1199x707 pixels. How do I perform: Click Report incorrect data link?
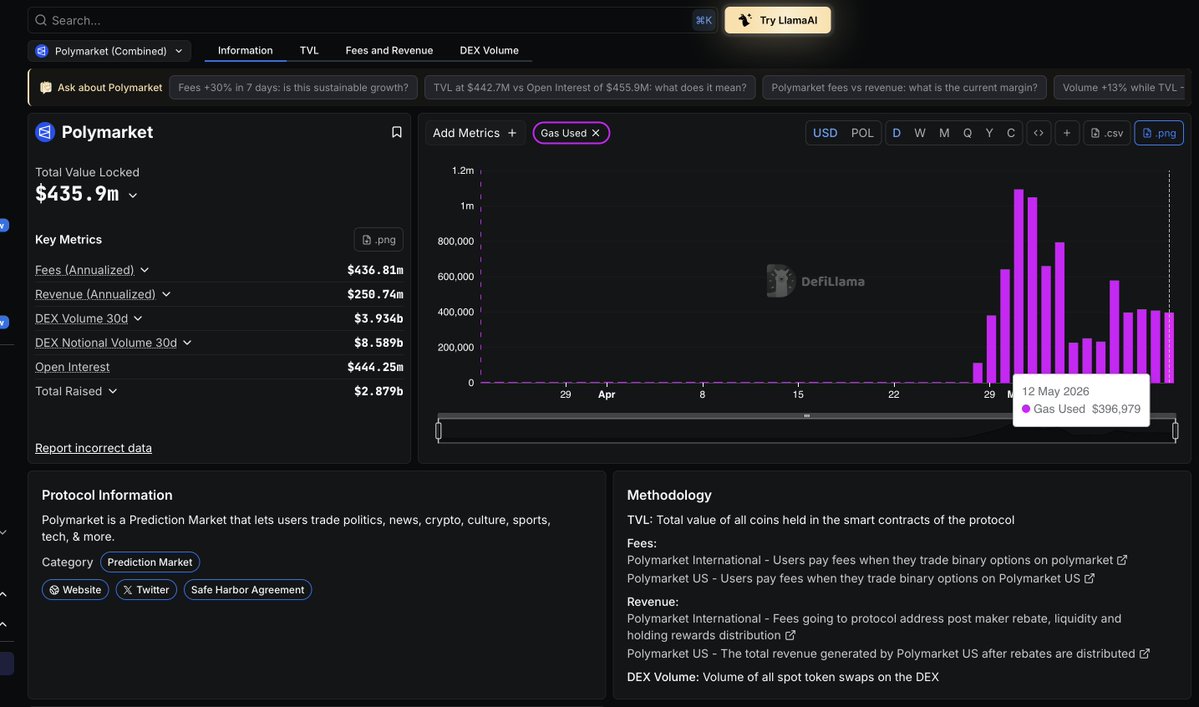point(93,448)
